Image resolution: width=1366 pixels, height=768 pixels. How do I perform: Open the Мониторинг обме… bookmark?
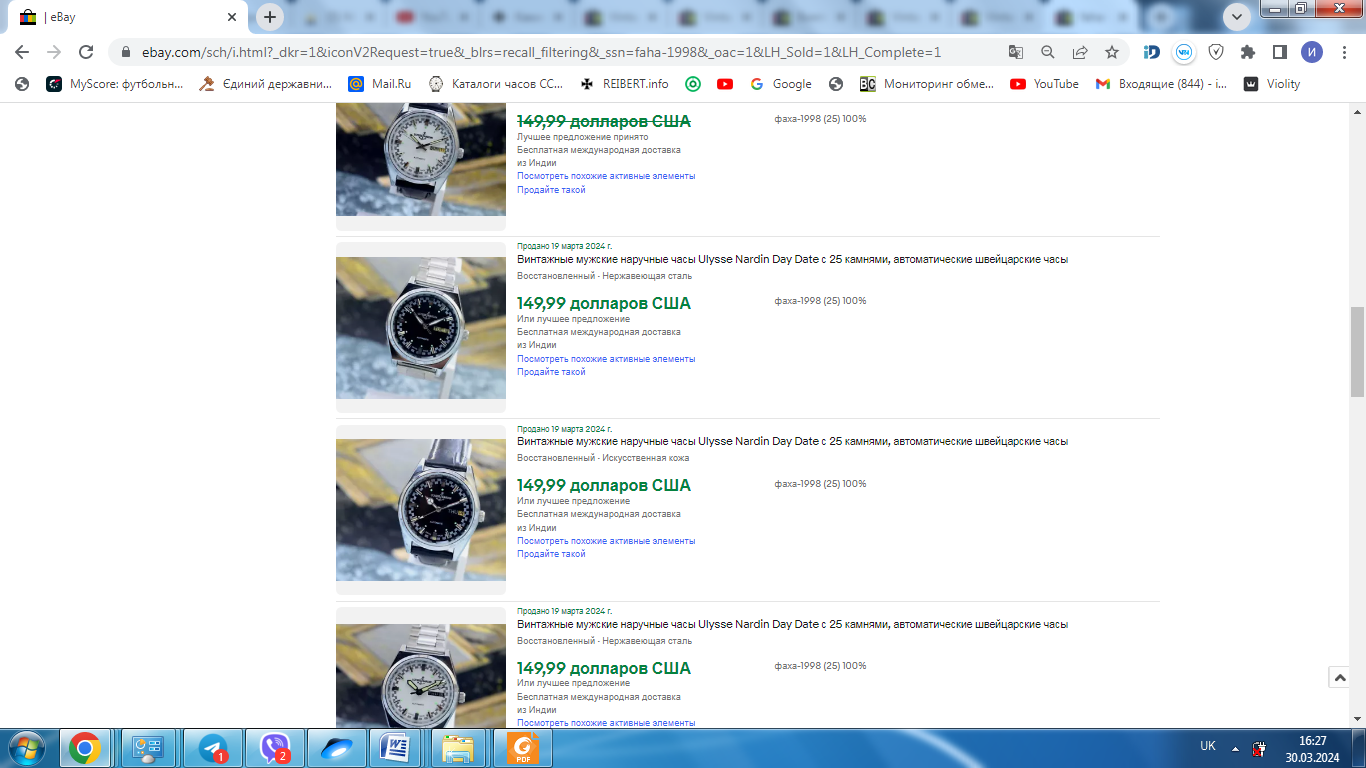[927, 84]
